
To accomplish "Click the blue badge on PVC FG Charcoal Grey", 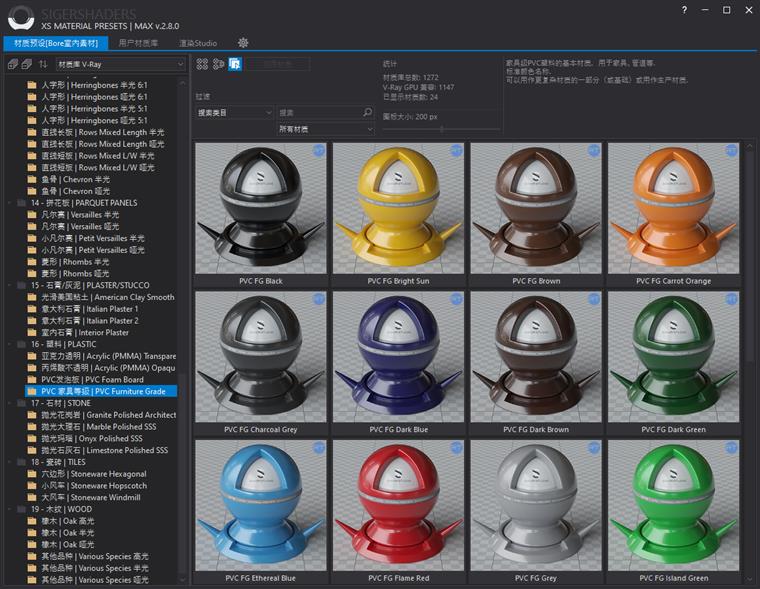I will [x=319, y=299].
